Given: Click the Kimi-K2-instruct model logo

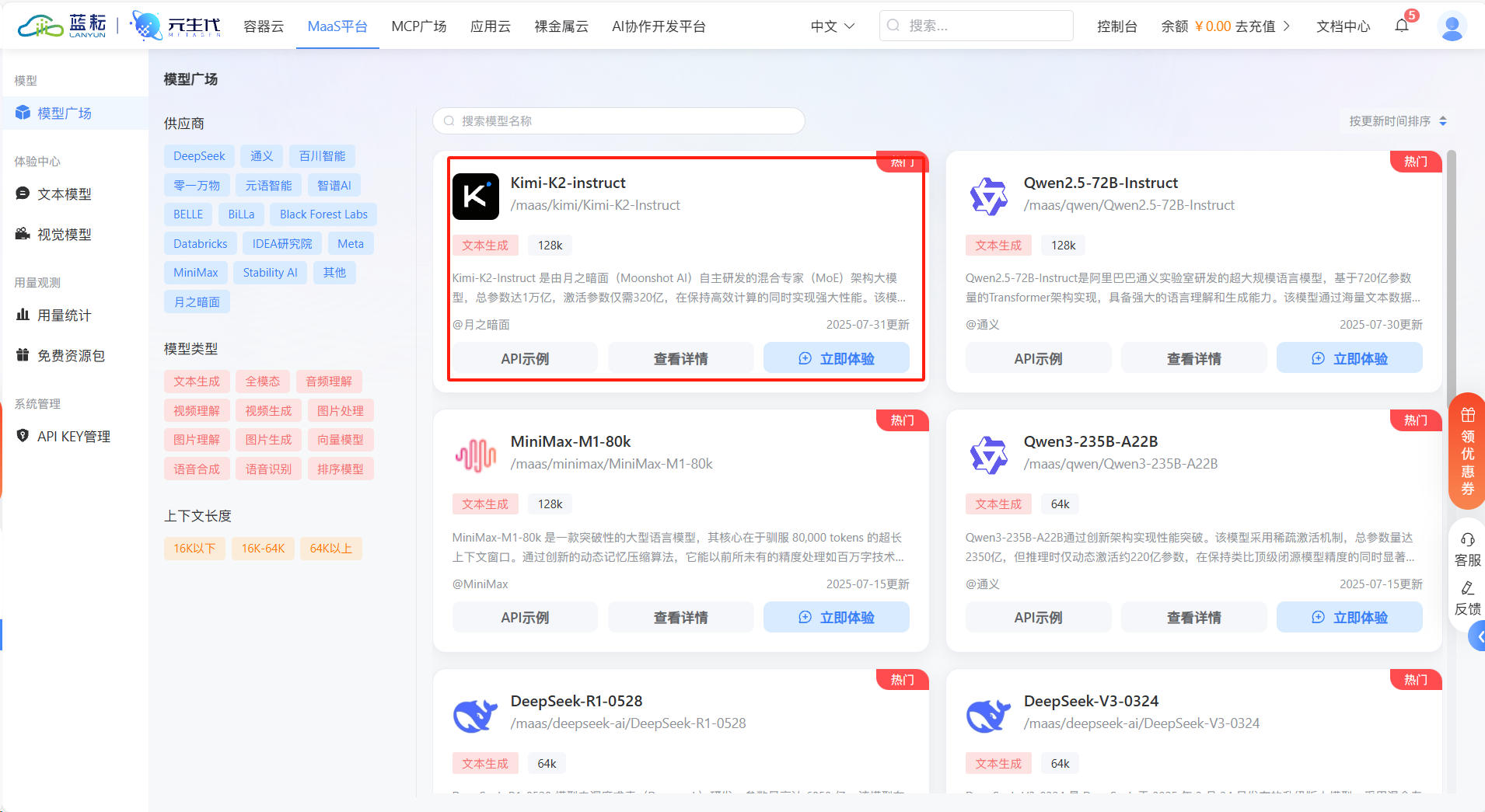Looking at the screenshot, I should tap(476, 197).
